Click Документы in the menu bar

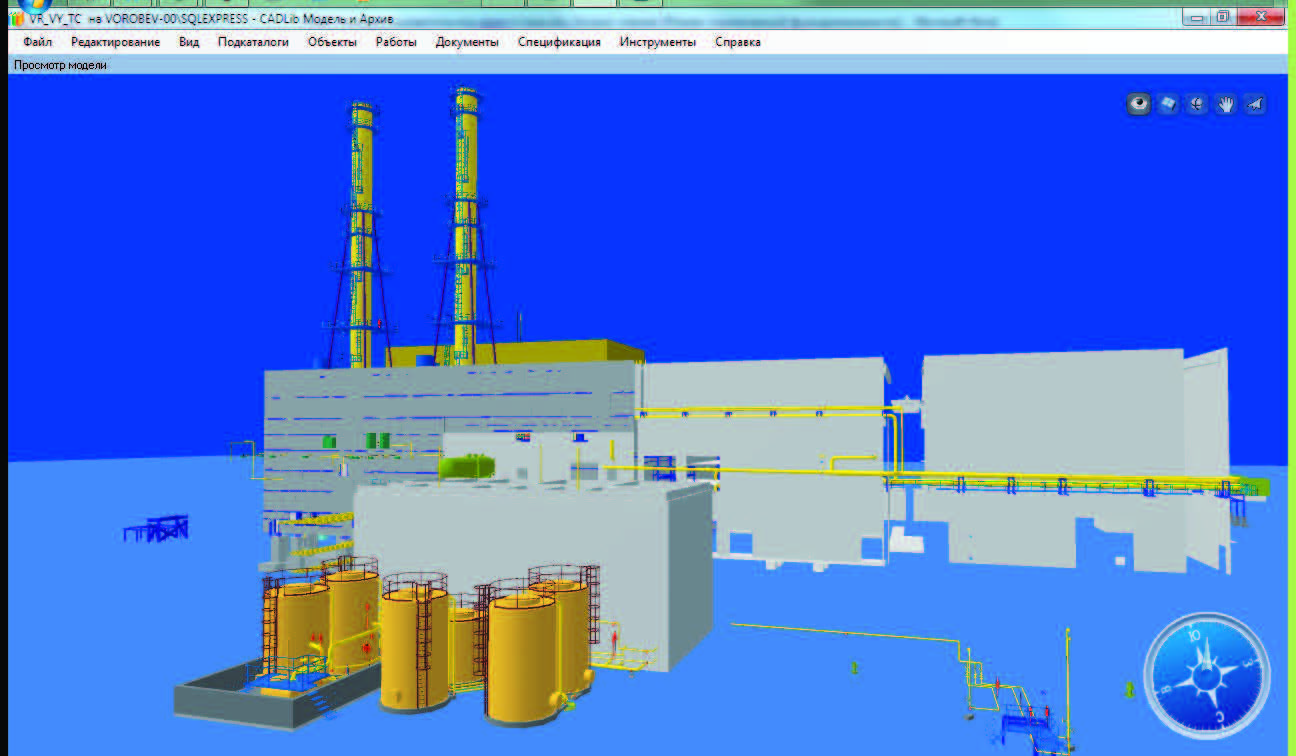[467, 42]
